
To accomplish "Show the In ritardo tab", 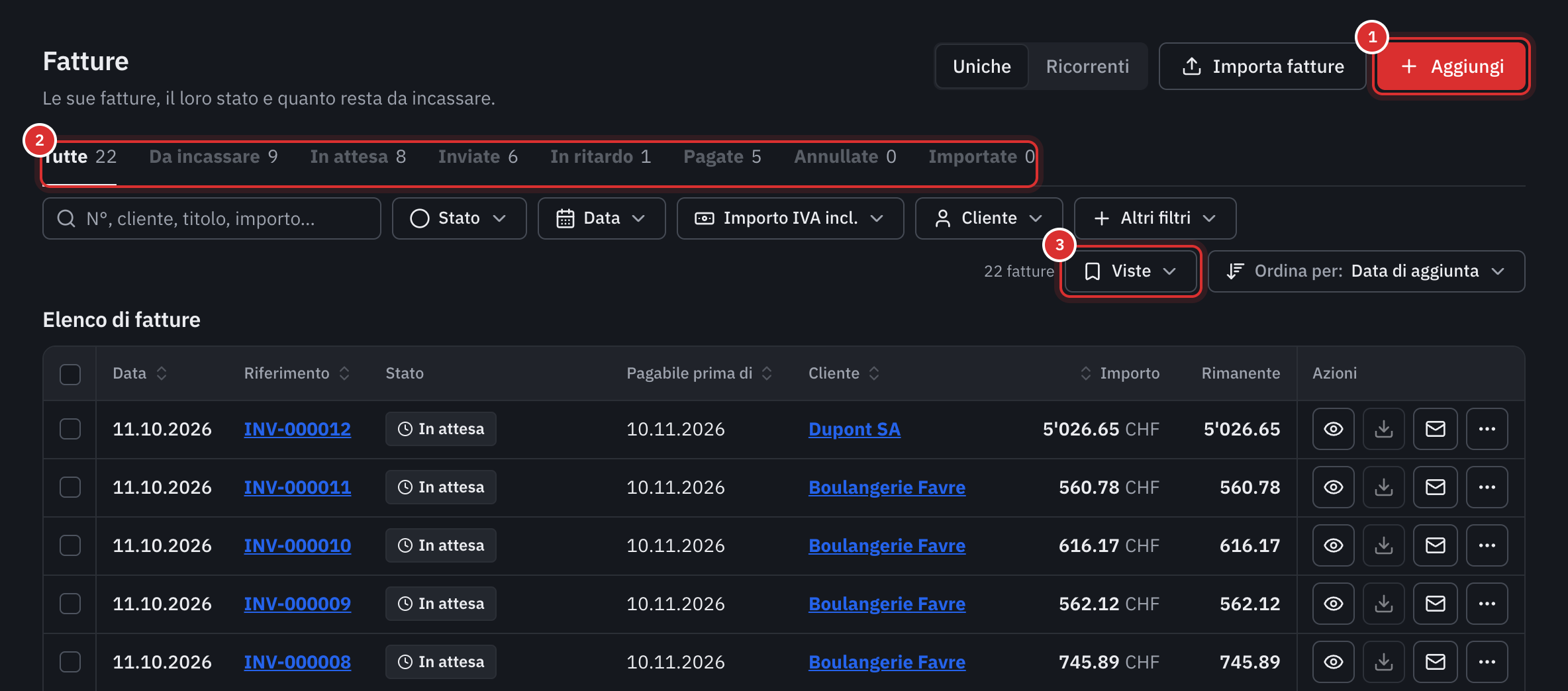I will point(601,157).
